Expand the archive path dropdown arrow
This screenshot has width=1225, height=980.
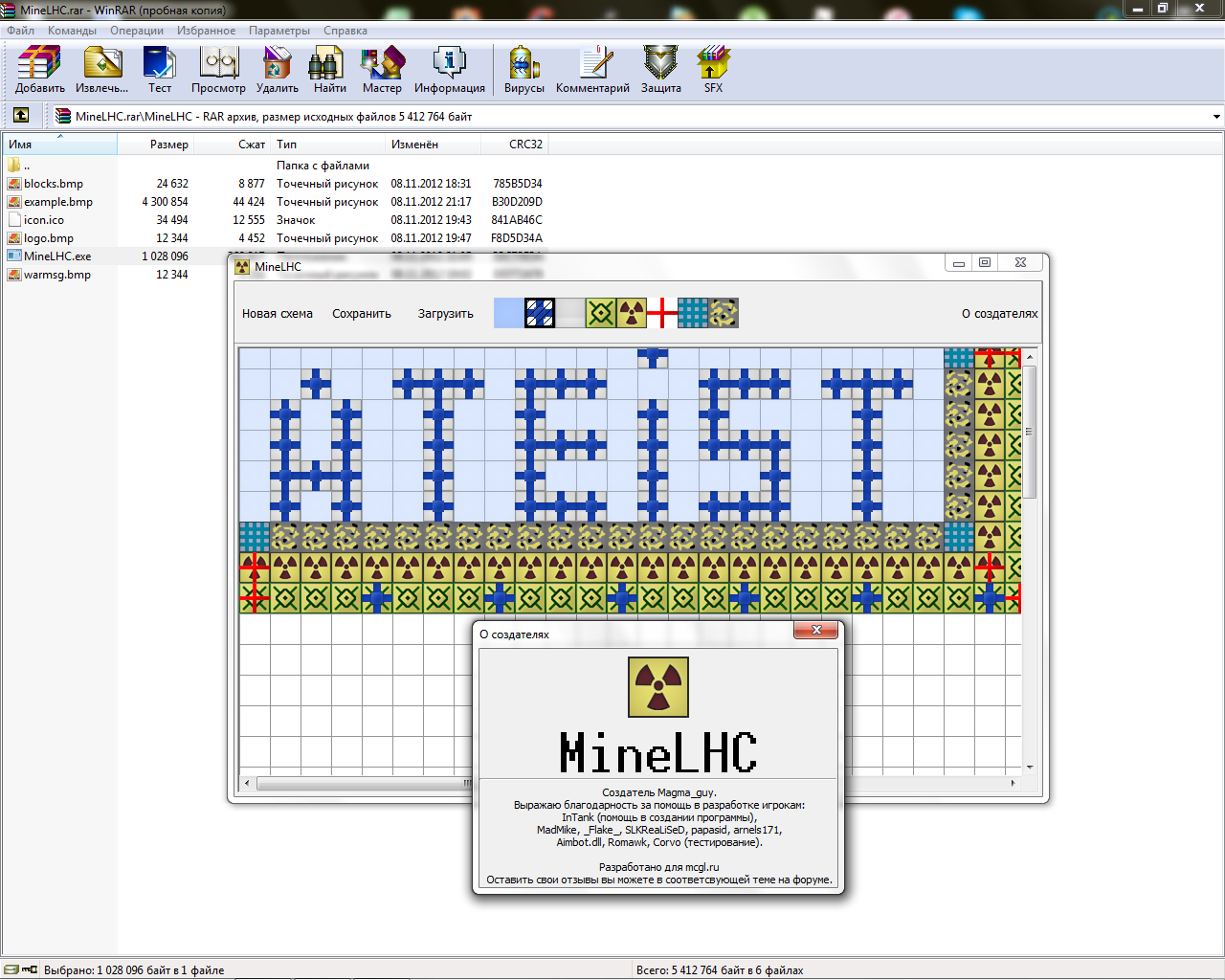tap(1215, 117)
